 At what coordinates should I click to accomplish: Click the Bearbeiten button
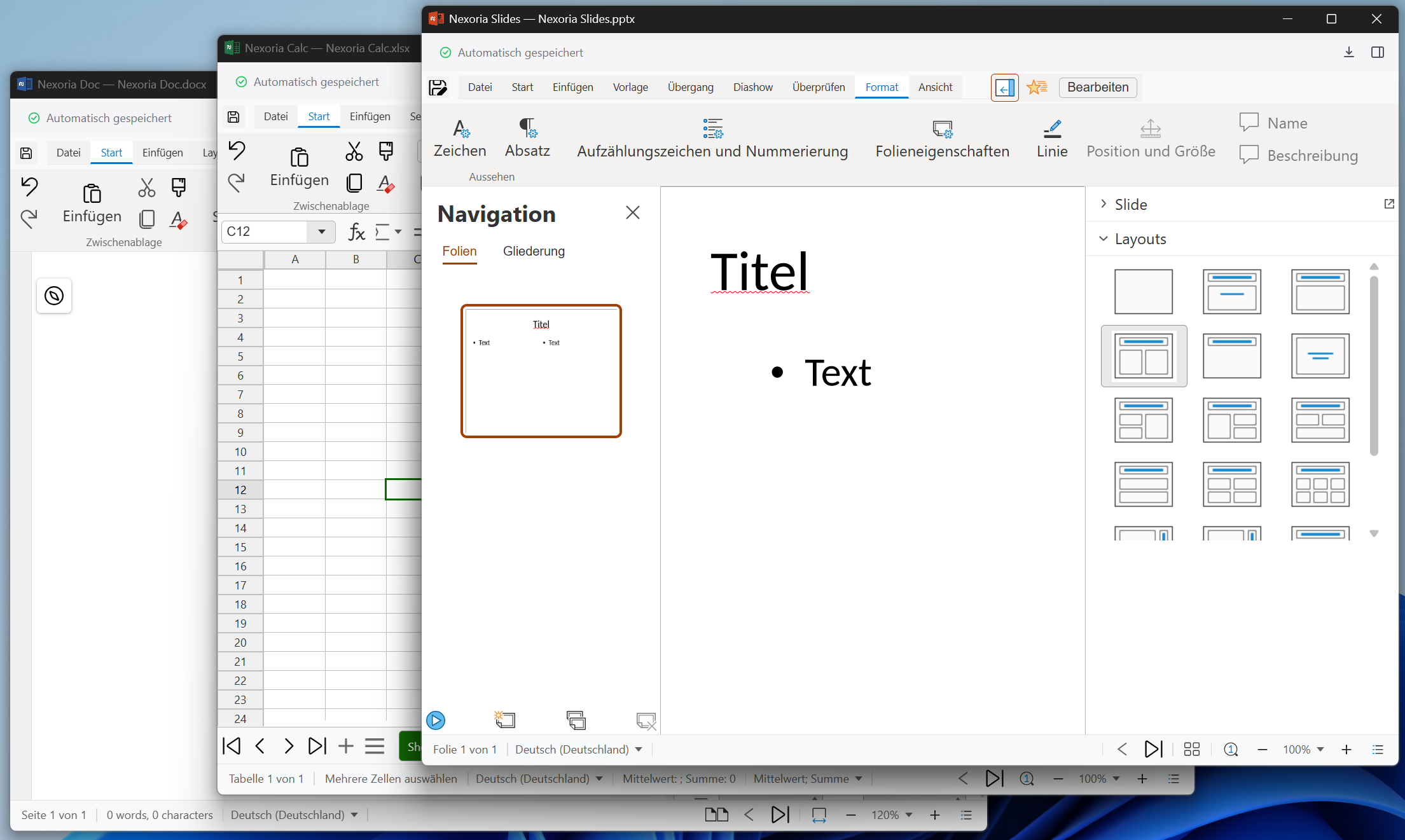(1098, 87)
